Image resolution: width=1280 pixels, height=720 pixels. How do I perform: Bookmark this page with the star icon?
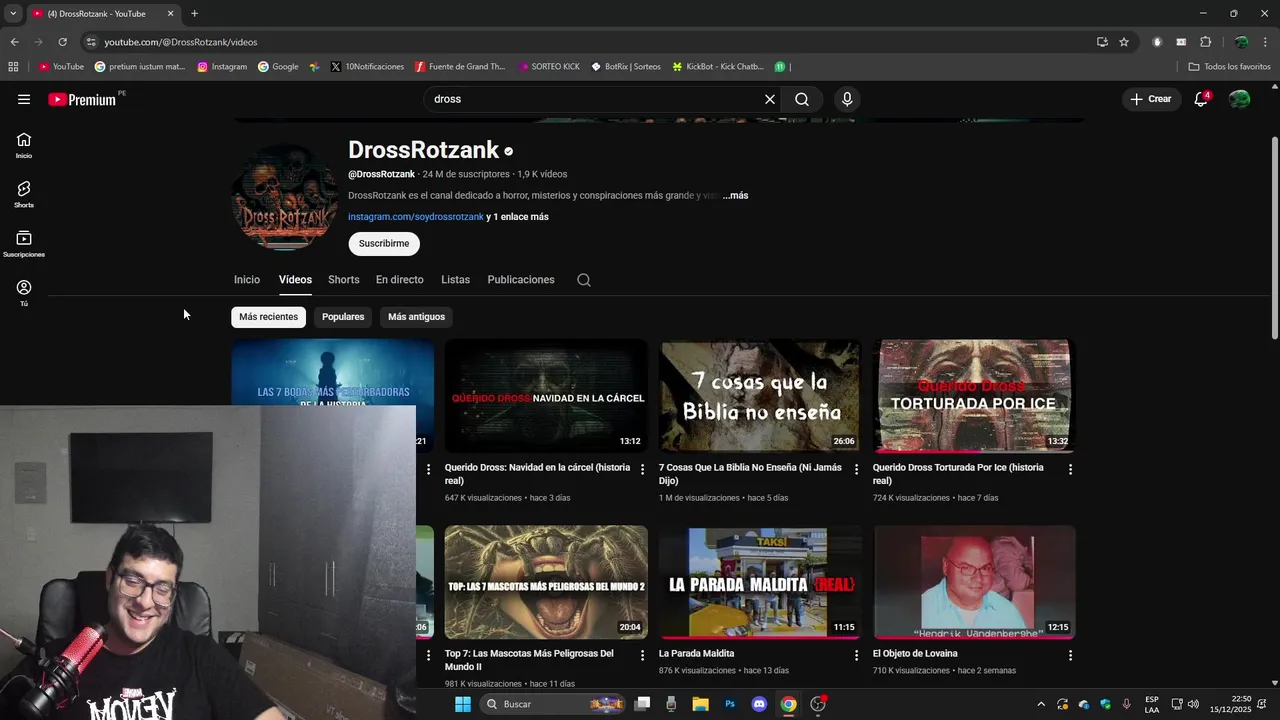pos(1124,42)
